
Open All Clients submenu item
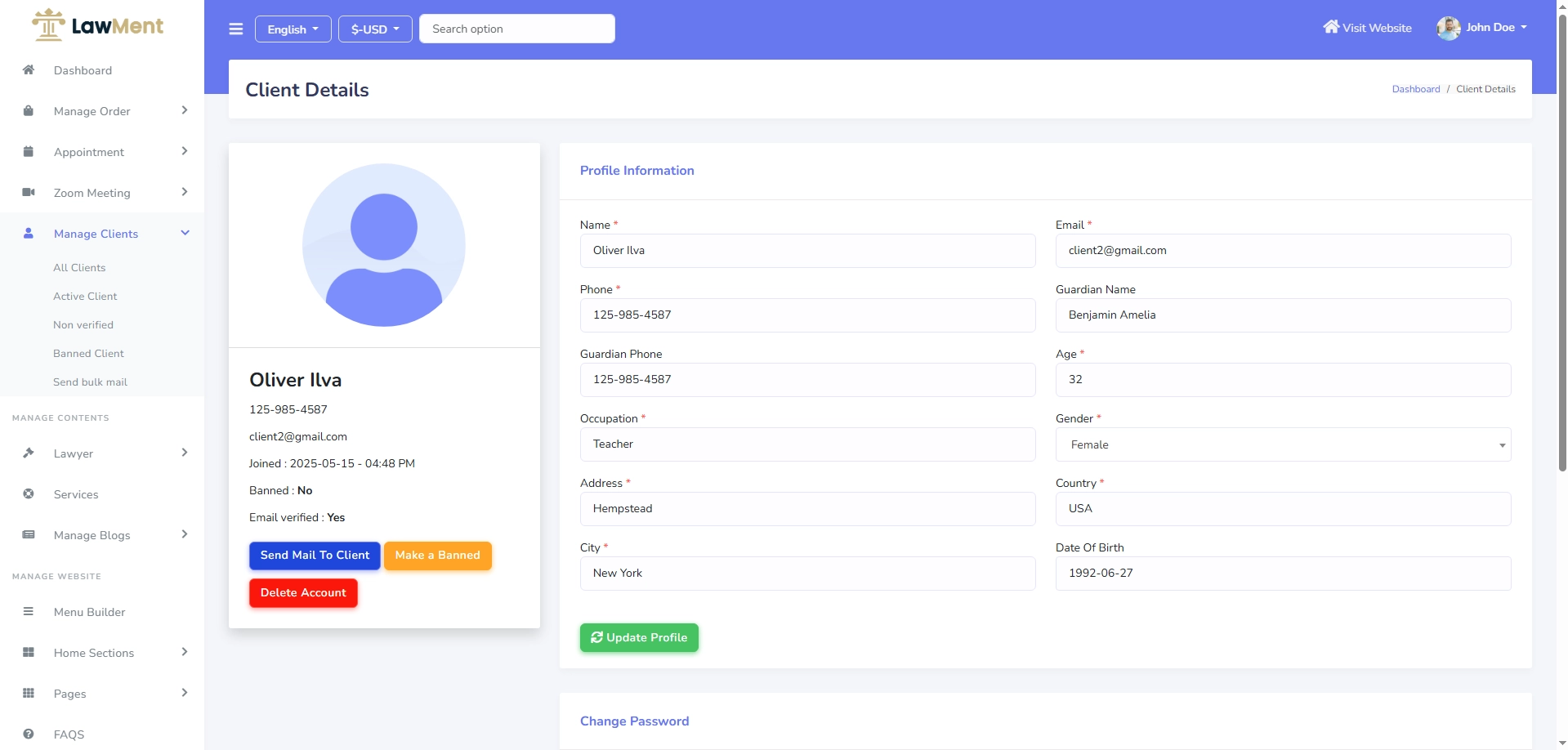tap(79, 267)
